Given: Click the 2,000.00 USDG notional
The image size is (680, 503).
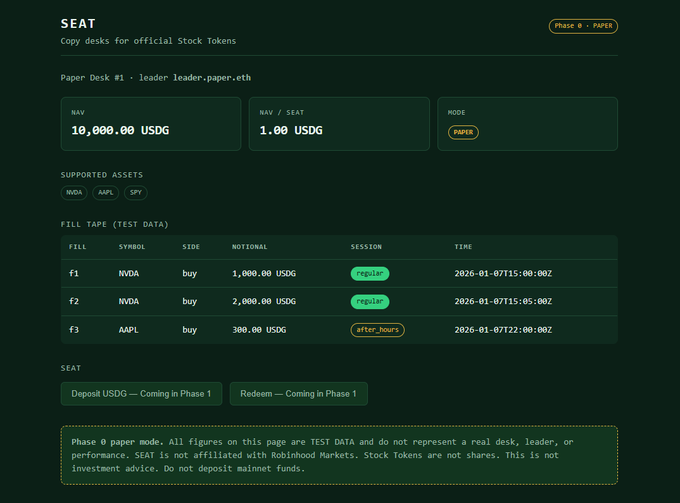Looking at the screenshot, I should (x=264, y=301).
